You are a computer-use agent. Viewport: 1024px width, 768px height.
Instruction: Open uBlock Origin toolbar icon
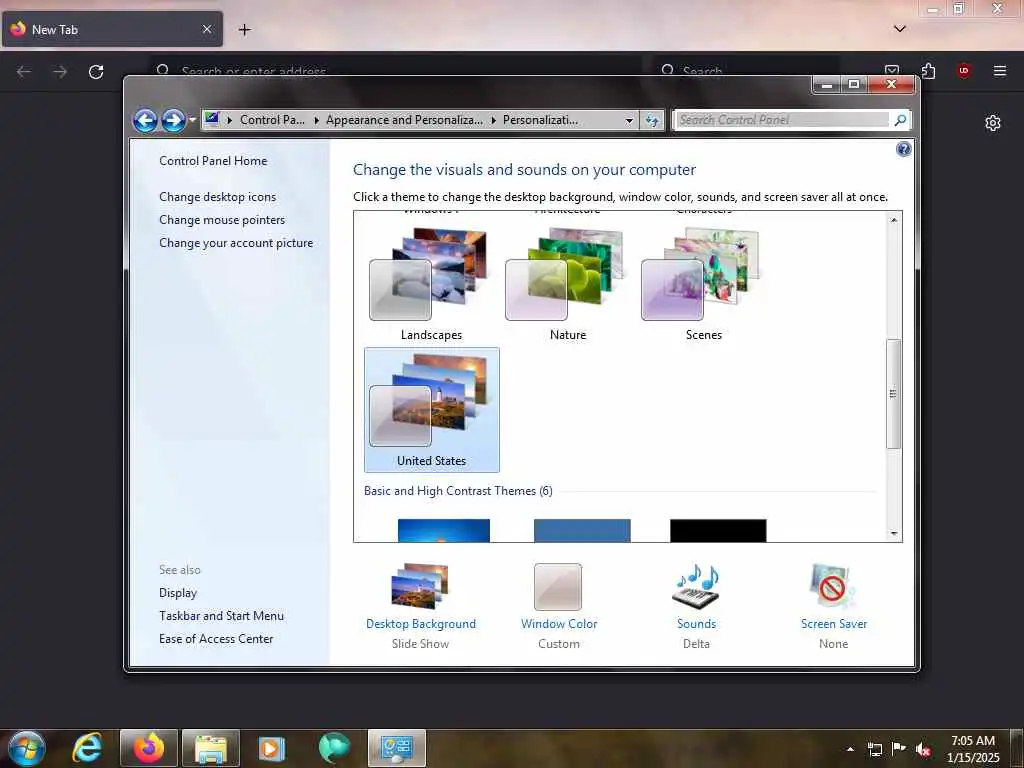tap(963, 71)
